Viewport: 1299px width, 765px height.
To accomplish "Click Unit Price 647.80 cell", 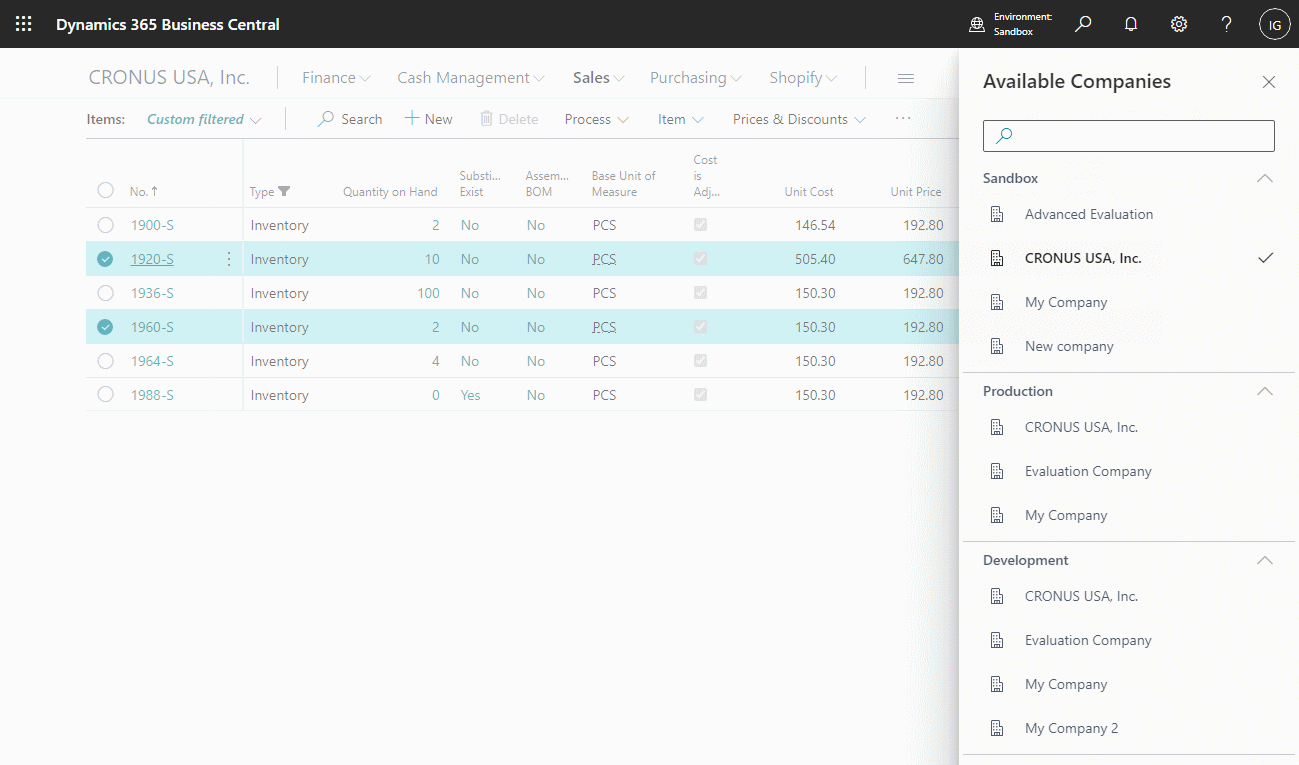I will click(x=923, y=259).
